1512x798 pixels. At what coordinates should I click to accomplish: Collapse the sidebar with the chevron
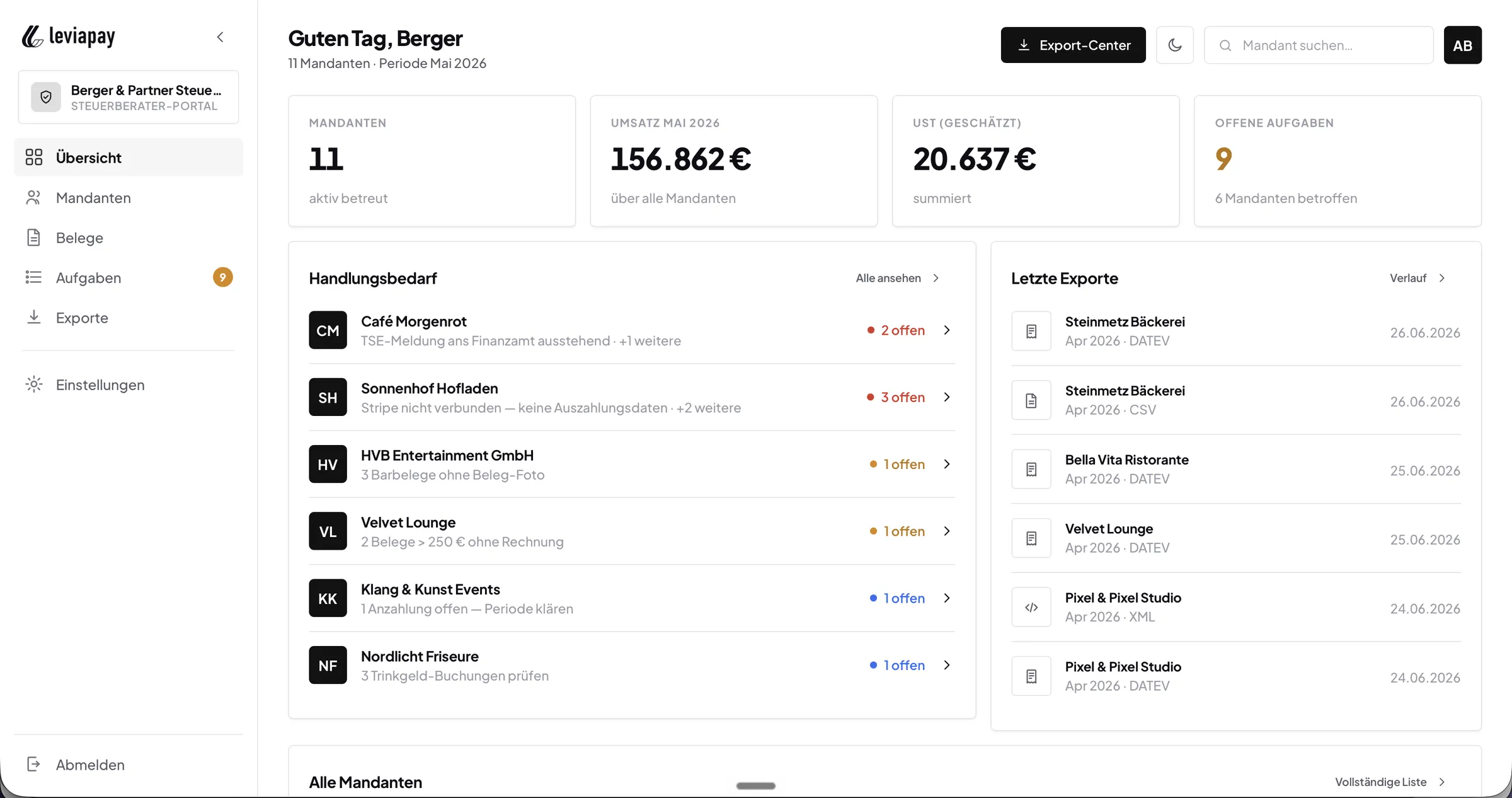tap(220, 37)
